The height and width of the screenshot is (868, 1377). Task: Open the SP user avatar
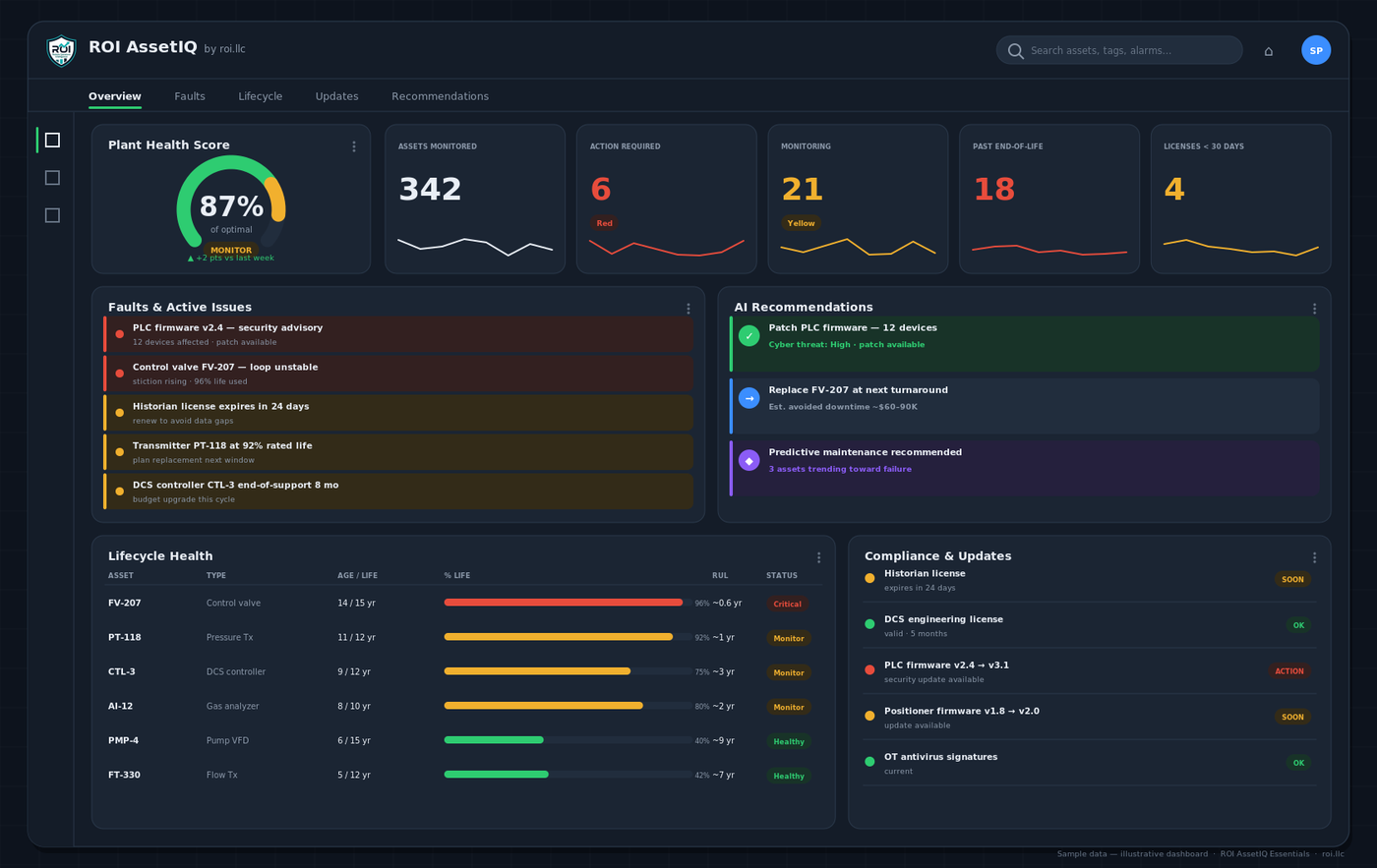(x=1316, y=50)
